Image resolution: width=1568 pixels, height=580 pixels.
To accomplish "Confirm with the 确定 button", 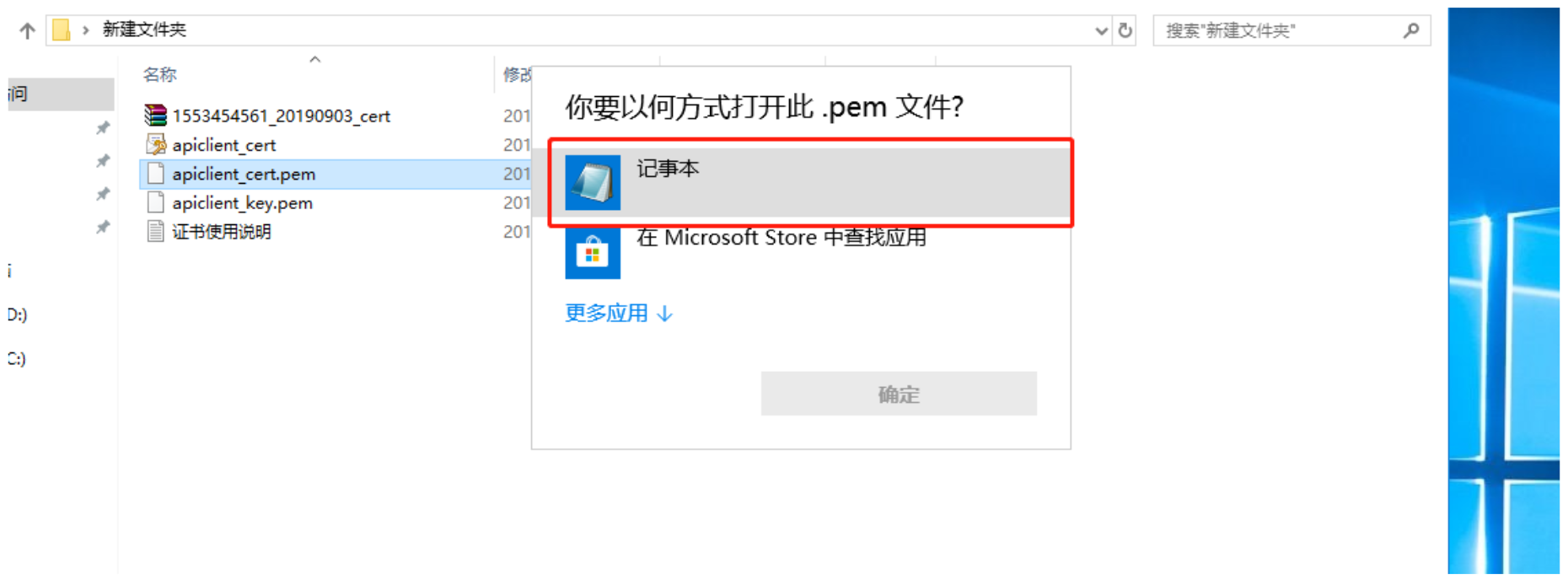I will click(x=899, y=394).
